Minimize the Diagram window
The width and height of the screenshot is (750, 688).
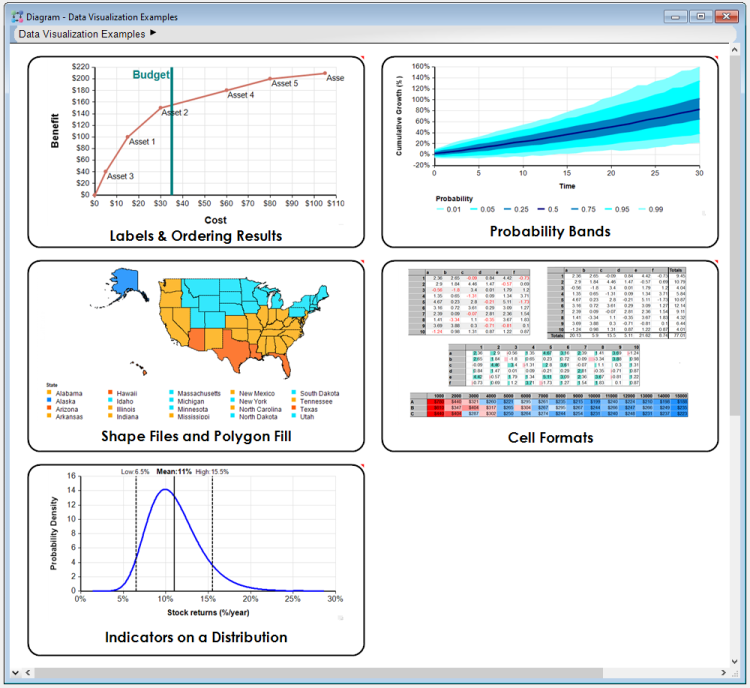(675, 16)
